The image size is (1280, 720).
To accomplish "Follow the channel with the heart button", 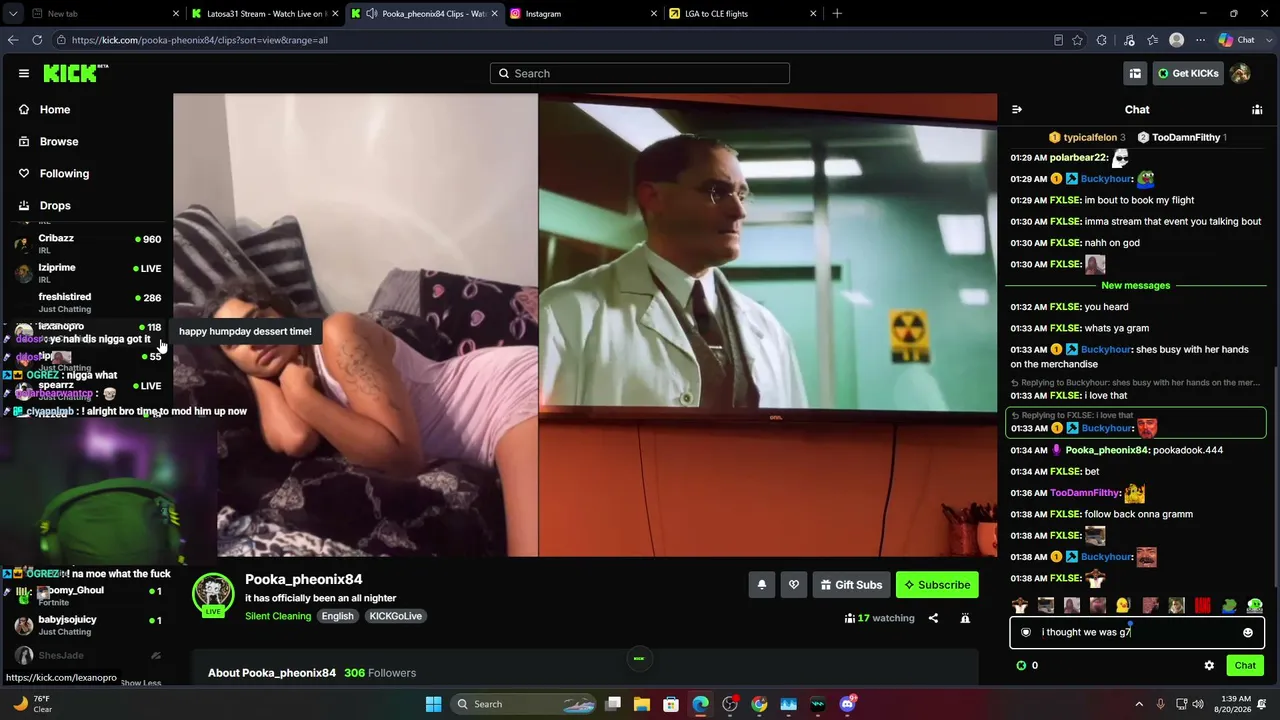I will (794, 585).
